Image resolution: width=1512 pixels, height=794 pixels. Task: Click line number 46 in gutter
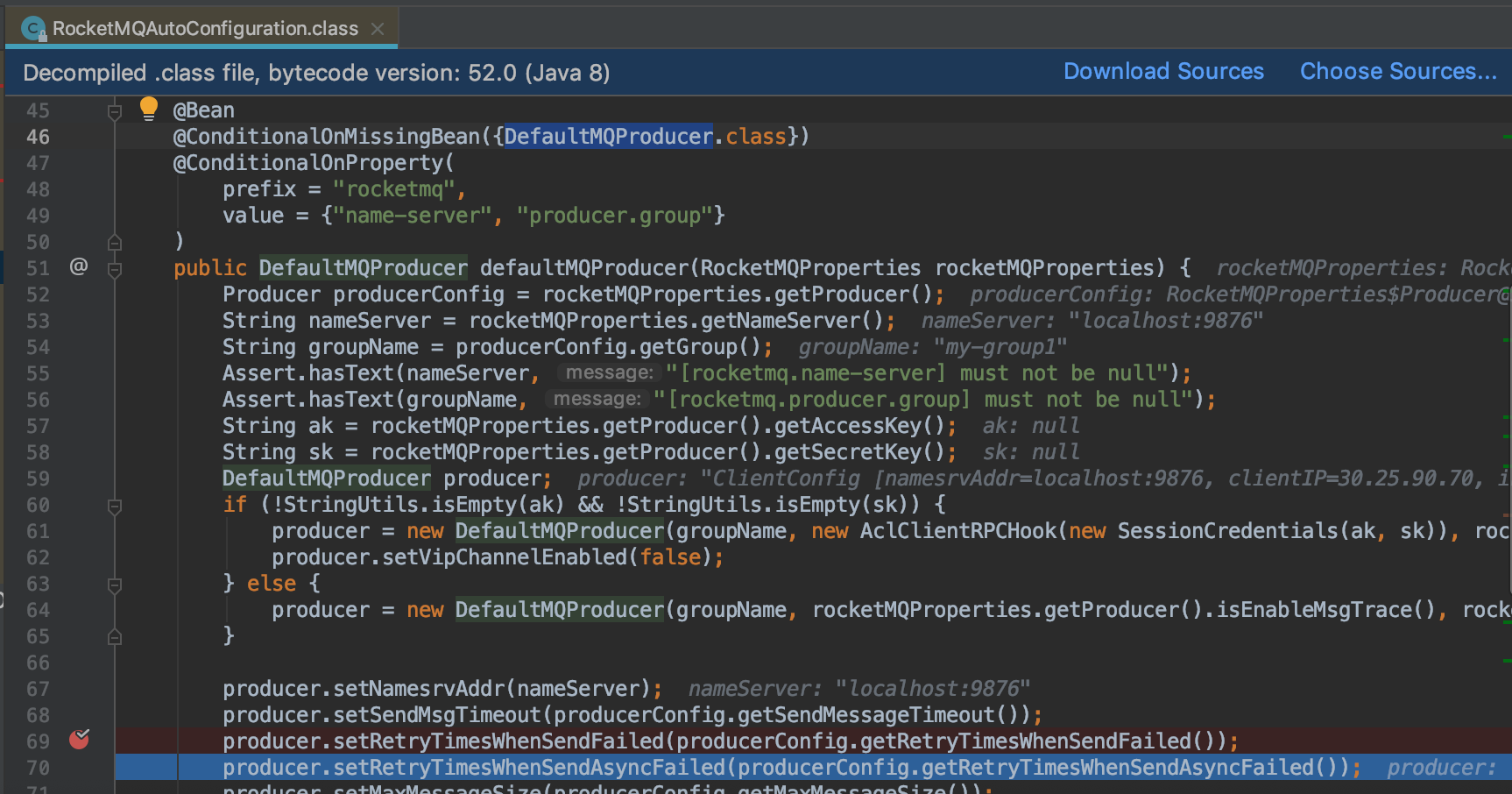(38, 137)
